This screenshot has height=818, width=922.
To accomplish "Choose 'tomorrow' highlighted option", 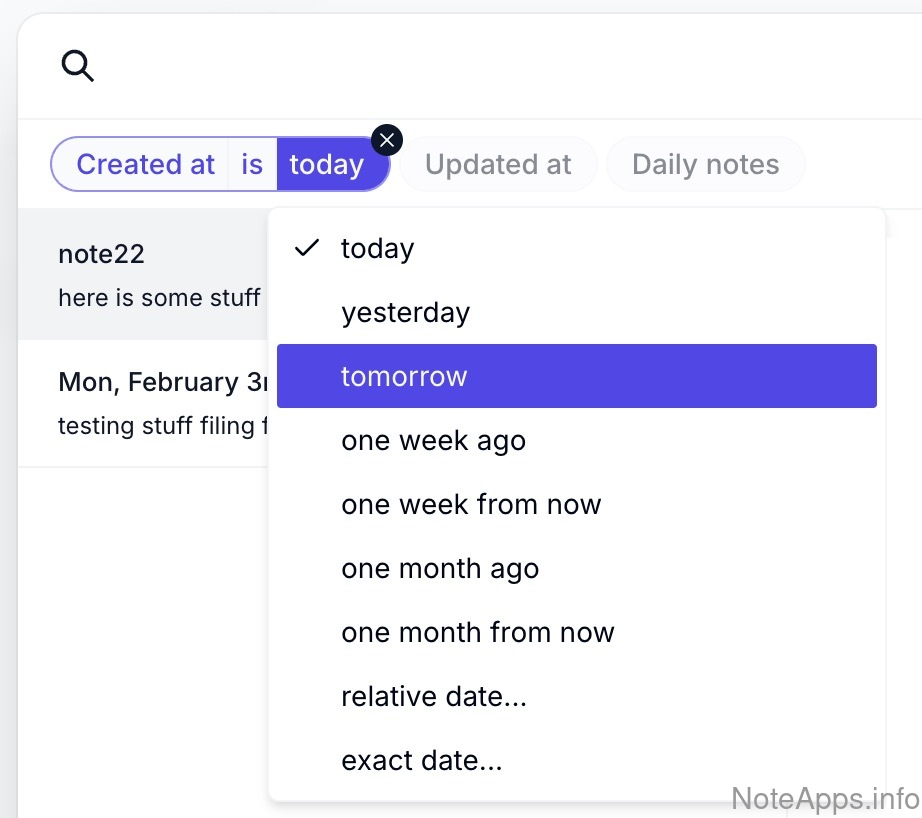I will (404, 377).
